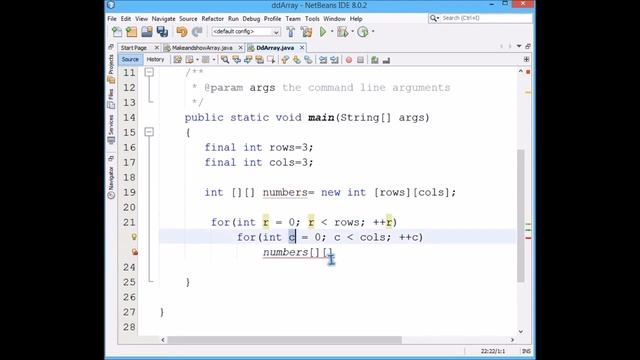640x360 pixels.
Task: Click the Redo arrow icon
Action: (x=197, y=31)
